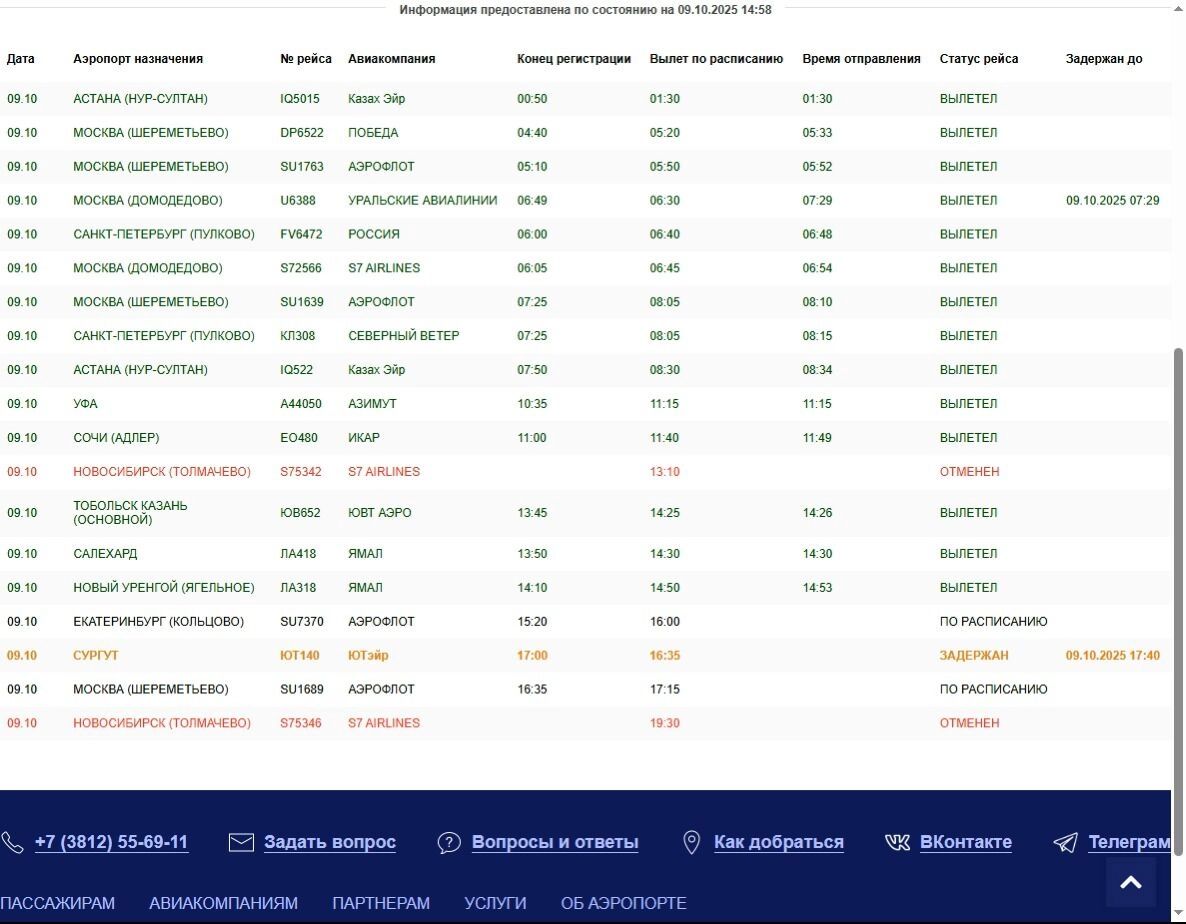Open the Задать вопрос link
Image resolution: width=1186 pixels, height=924 pixels.
[329, 842]
